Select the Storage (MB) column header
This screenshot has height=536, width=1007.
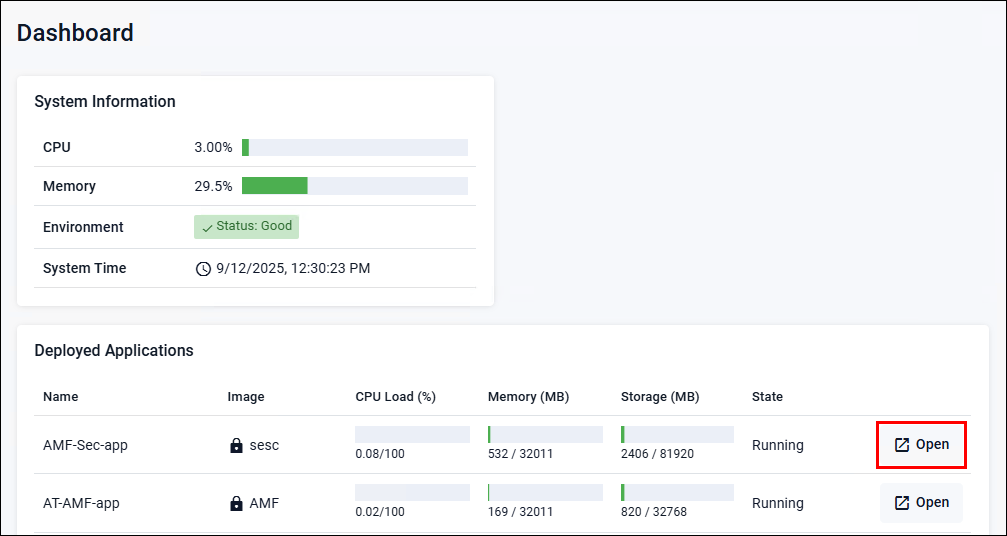click(660, 397)
